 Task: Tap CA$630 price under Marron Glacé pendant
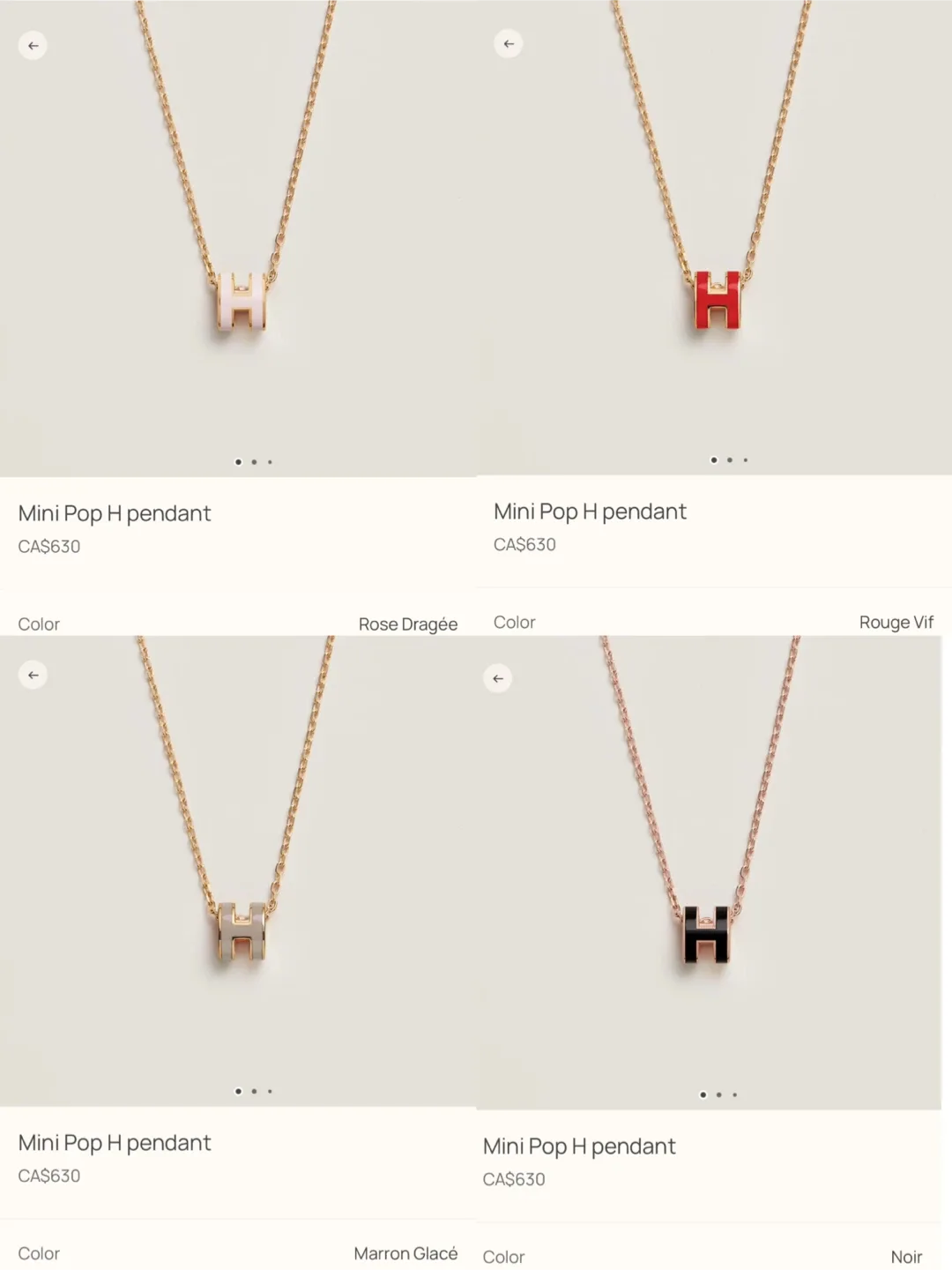click(49, 1177)
